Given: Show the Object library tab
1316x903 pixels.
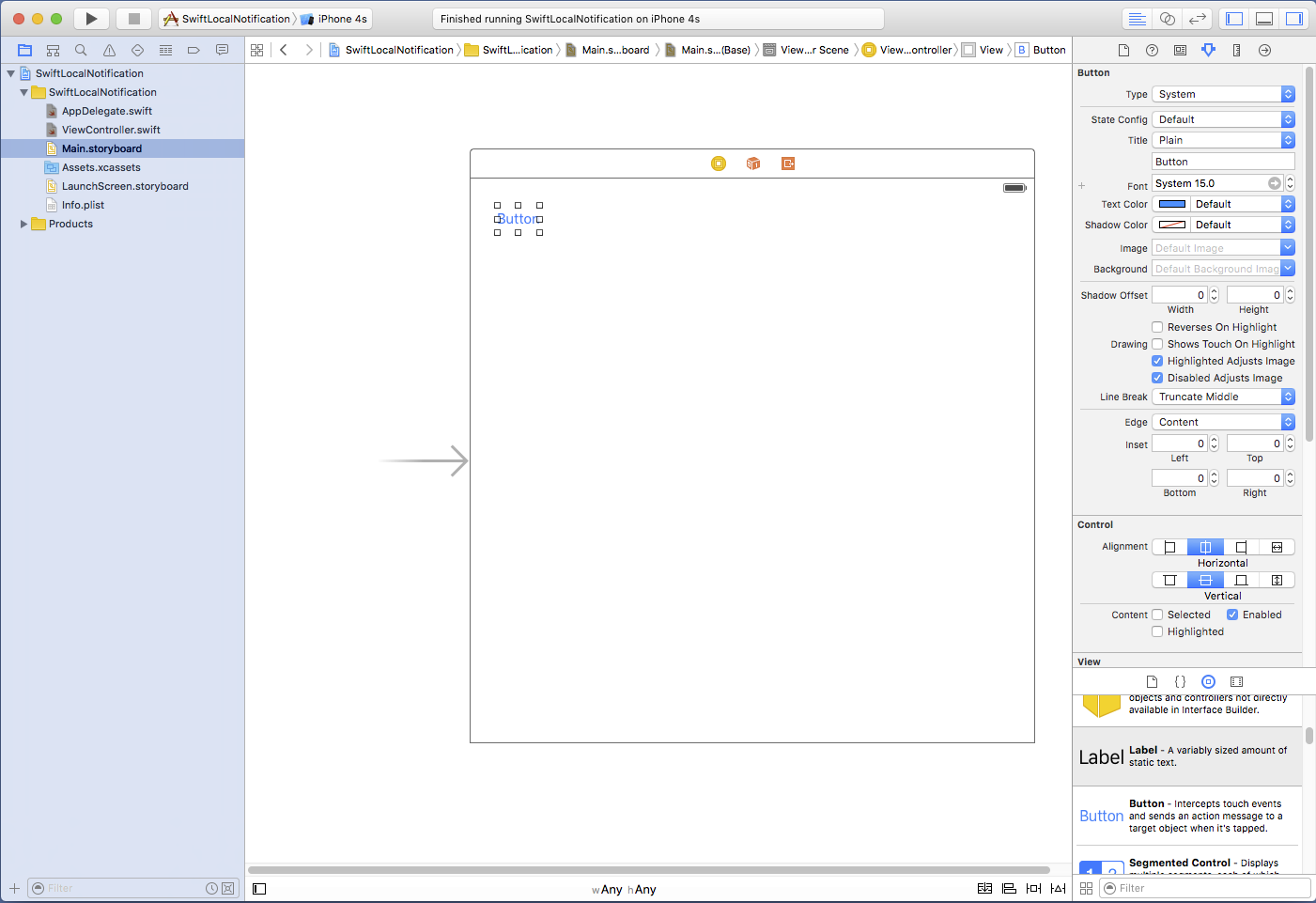Looking at the screenshot, I should pos(1208,682).
